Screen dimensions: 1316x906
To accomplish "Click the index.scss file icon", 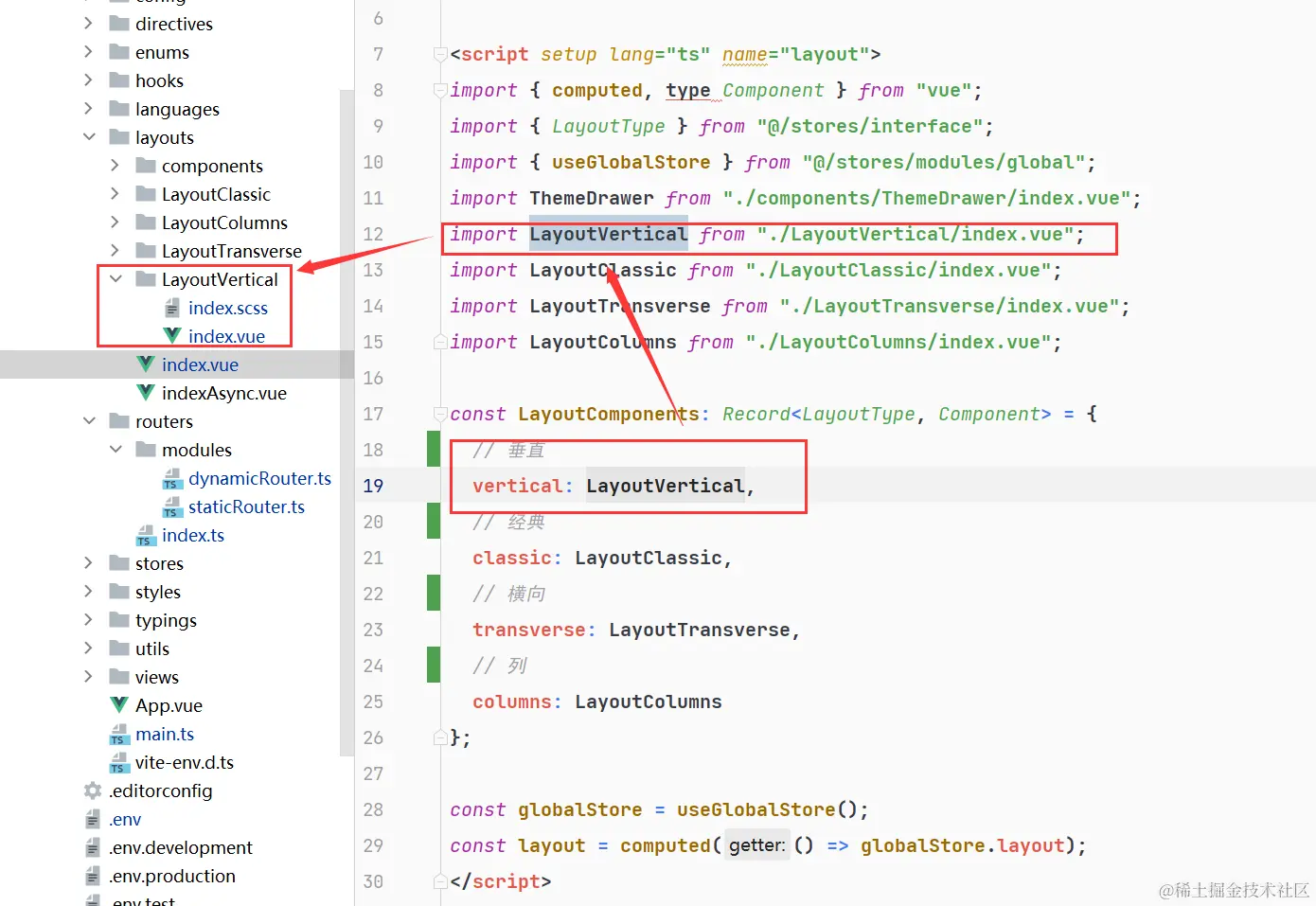I will [172, 308].
